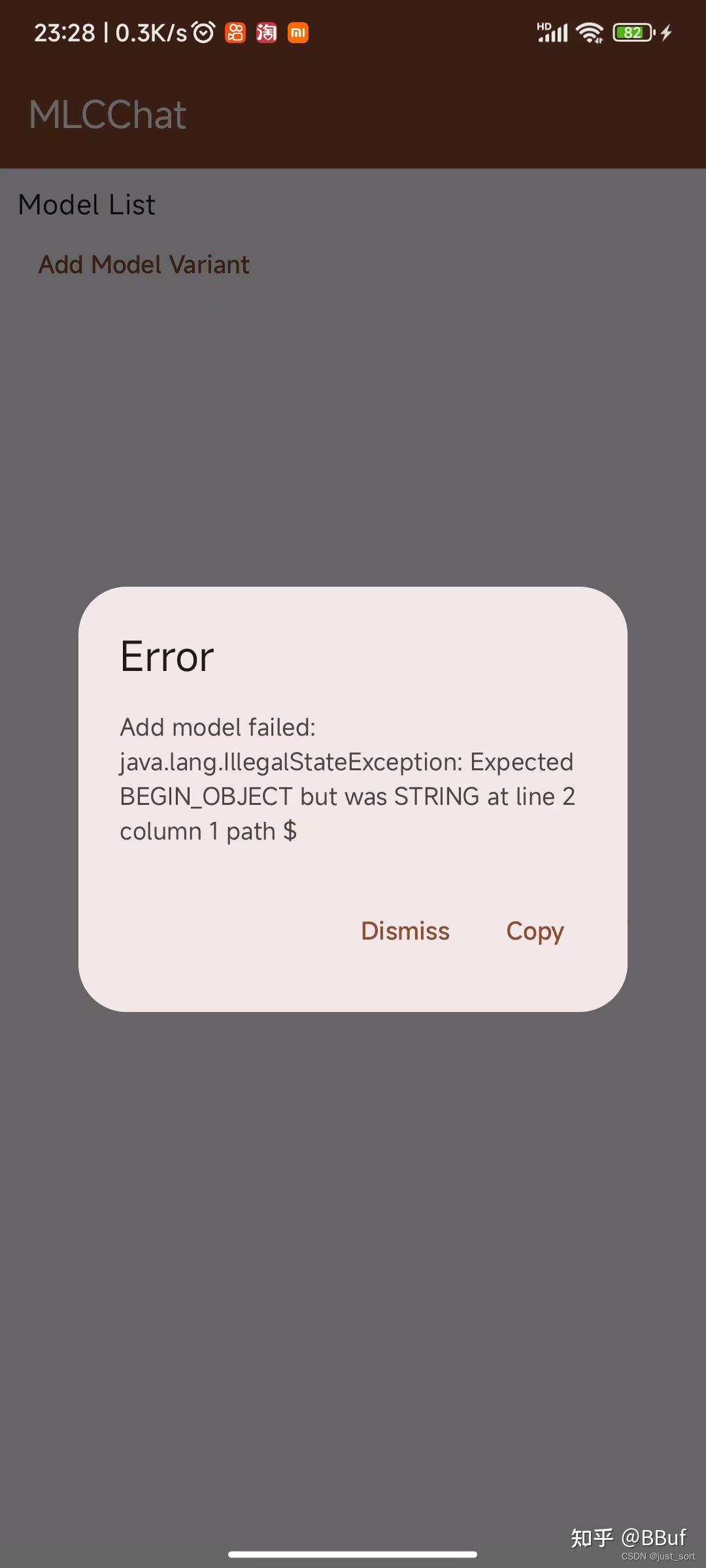Dismiss the error dialog

(x=405, y=931)
